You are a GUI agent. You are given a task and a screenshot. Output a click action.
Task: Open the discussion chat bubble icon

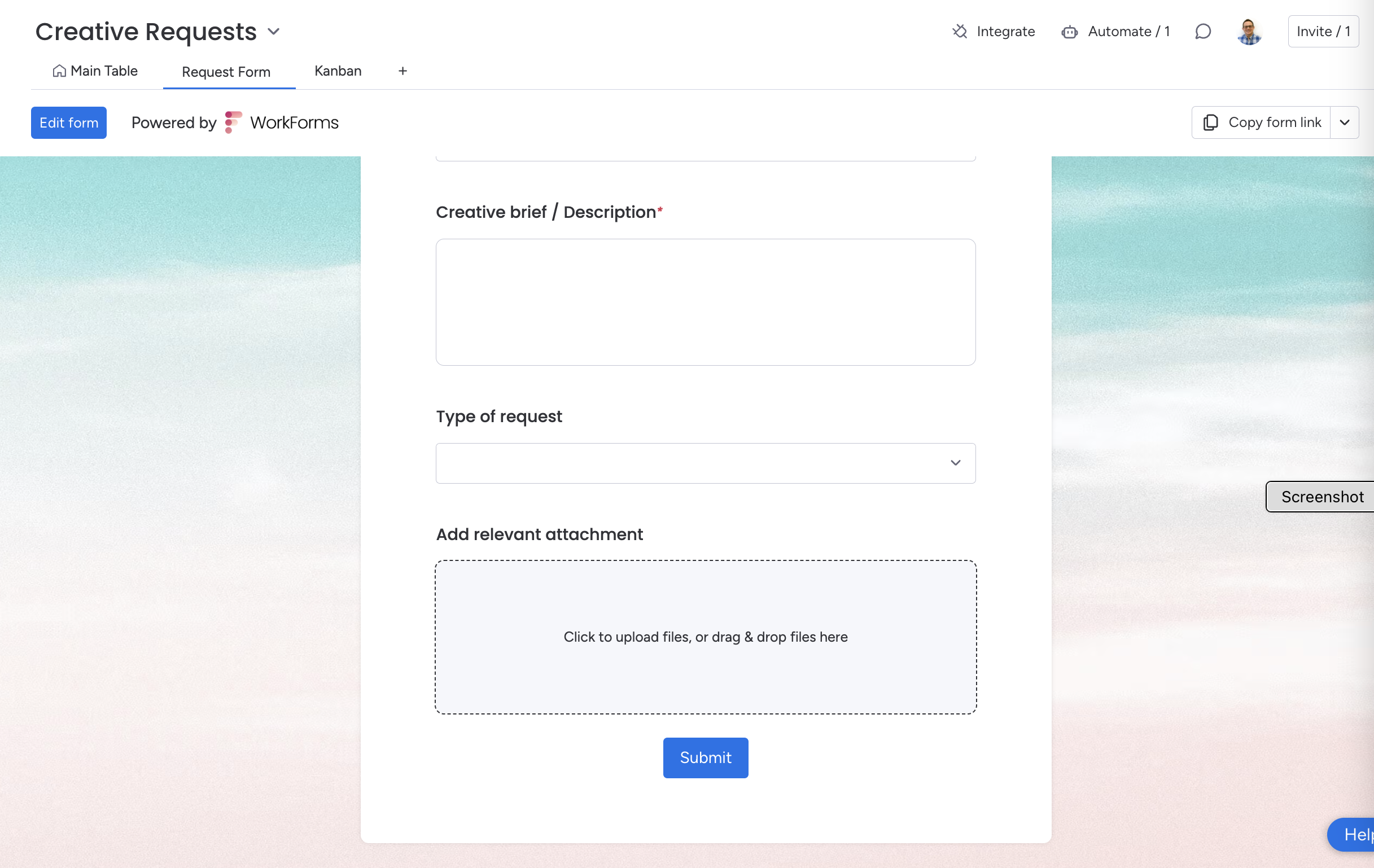coord(1203,32)
